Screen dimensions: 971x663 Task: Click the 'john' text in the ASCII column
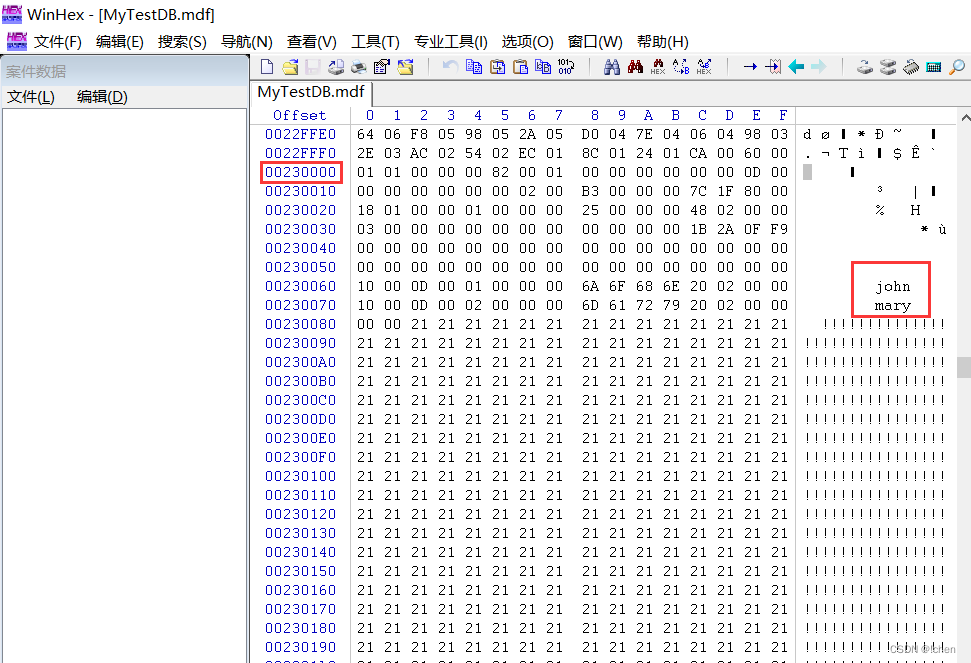[x=892, y=287]
